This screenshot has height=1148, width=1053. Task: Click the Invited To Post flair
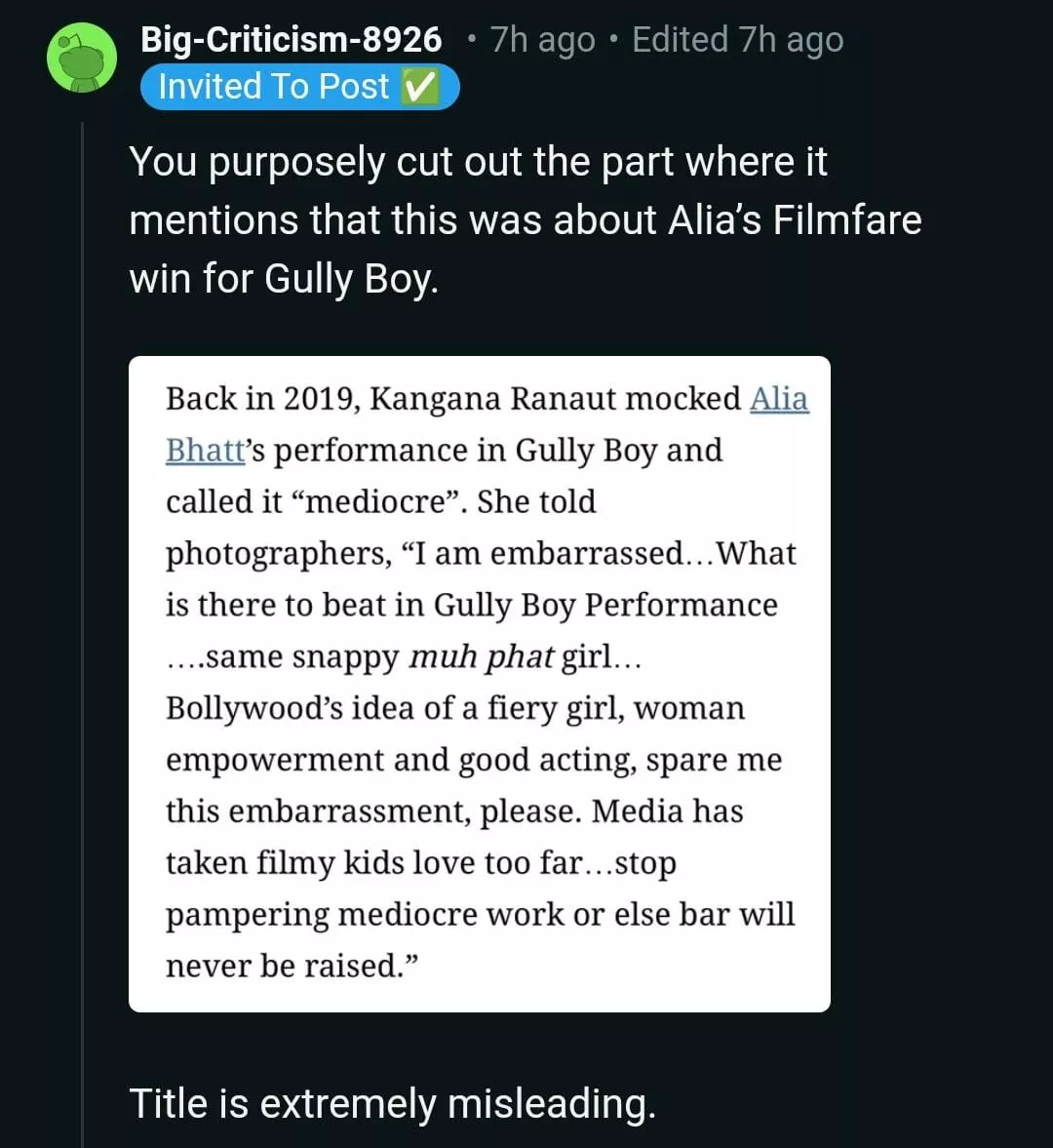coord(273,87)
